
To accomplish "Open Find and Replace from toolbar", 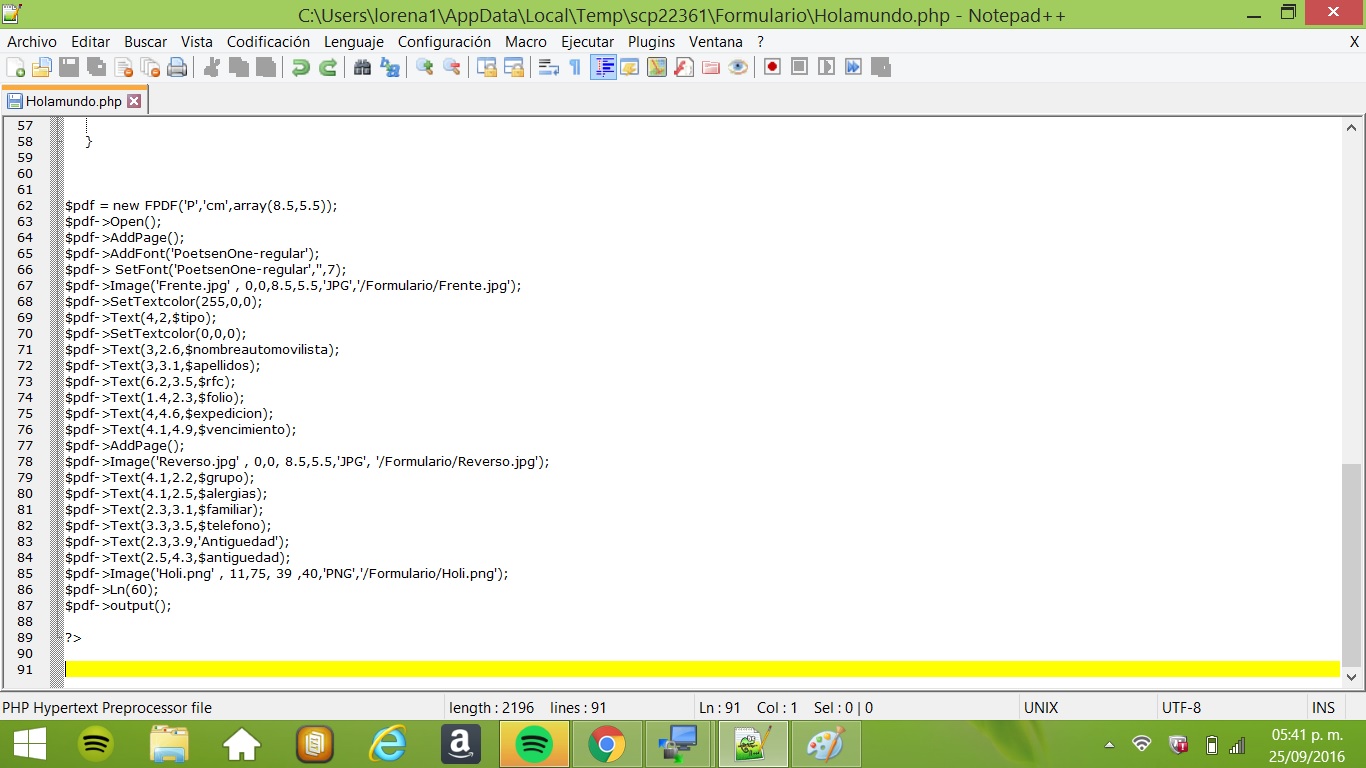I will point(390,67).
